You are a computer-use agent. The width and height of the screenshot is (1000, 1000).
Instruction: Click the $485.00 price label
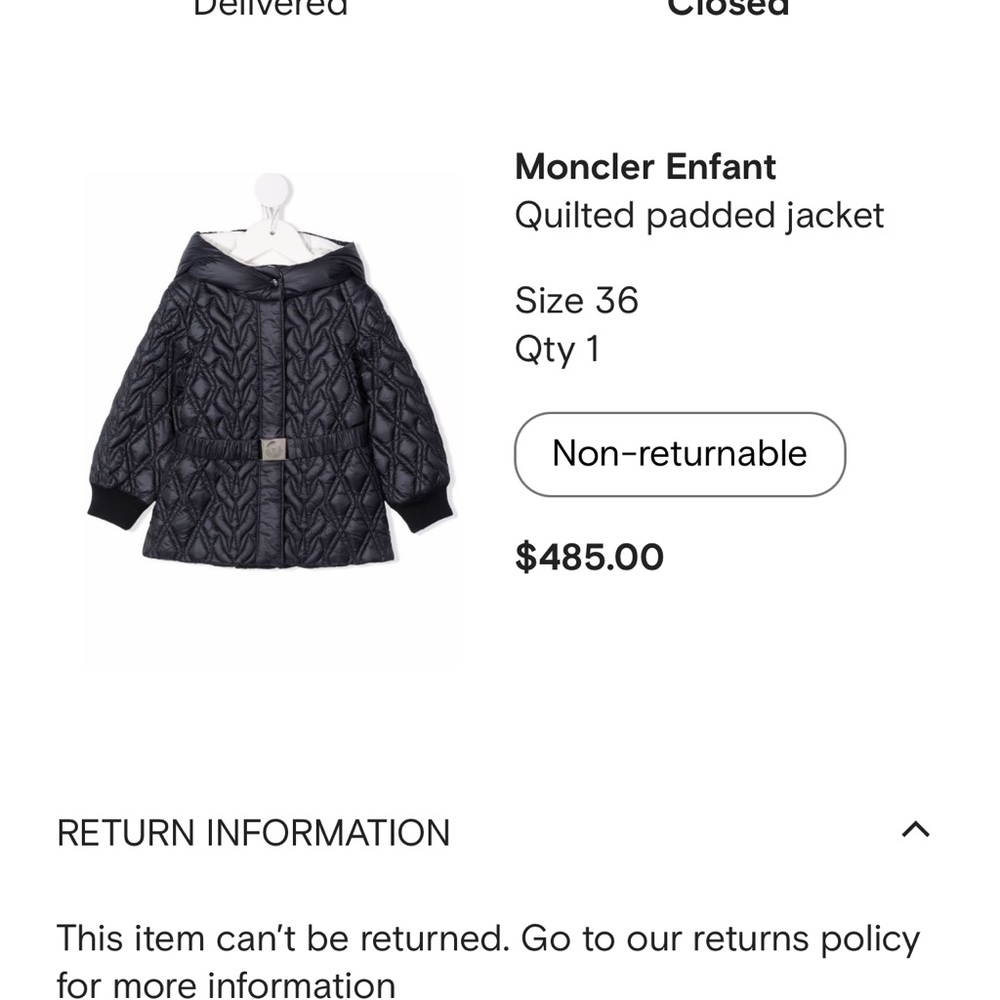click(x=588, y=556)
